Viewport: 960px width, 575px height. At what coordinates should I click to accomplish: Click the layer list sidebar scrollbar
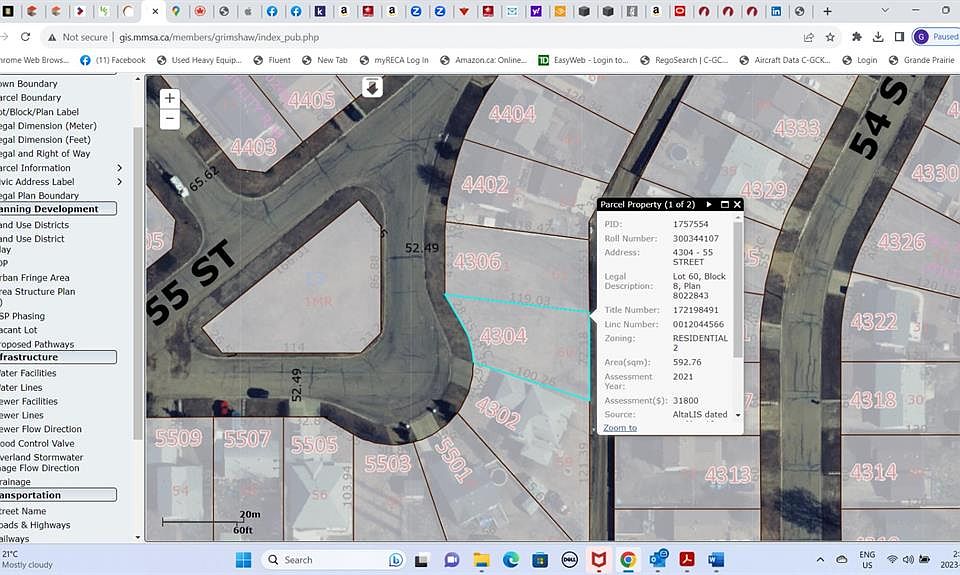138,282
